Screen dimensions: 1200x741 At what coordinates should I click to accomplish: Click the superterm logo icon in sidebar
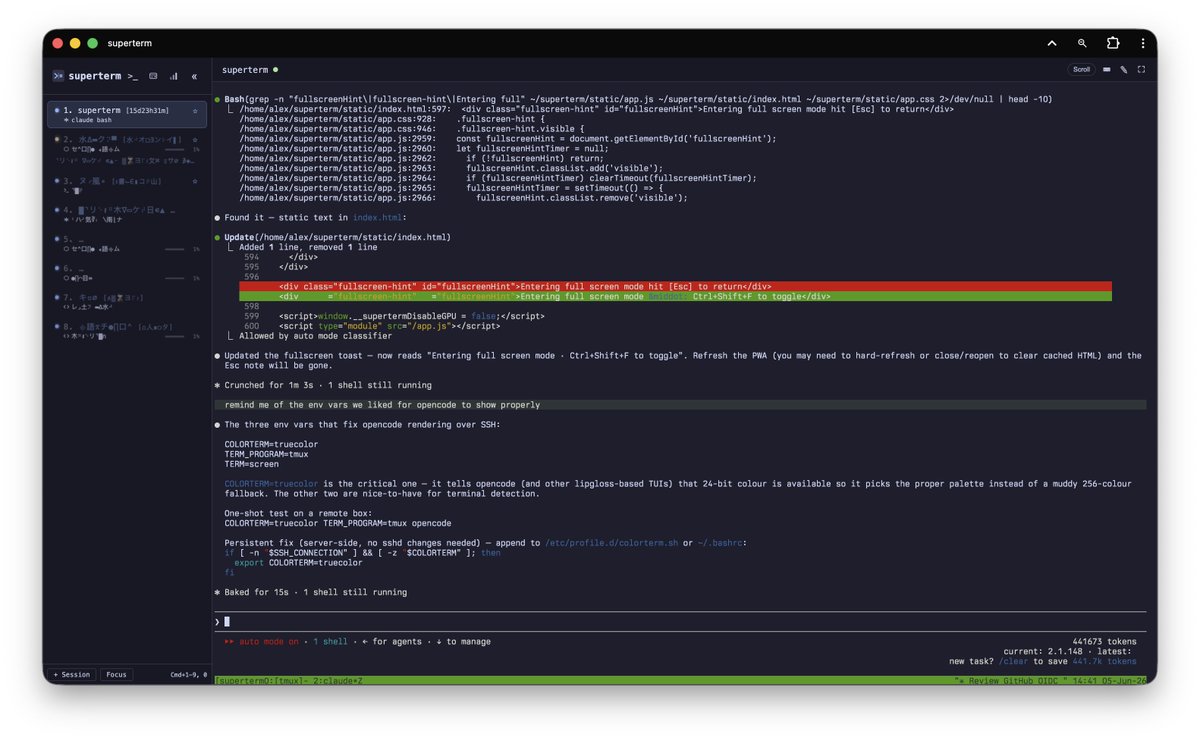click(59, 76)
